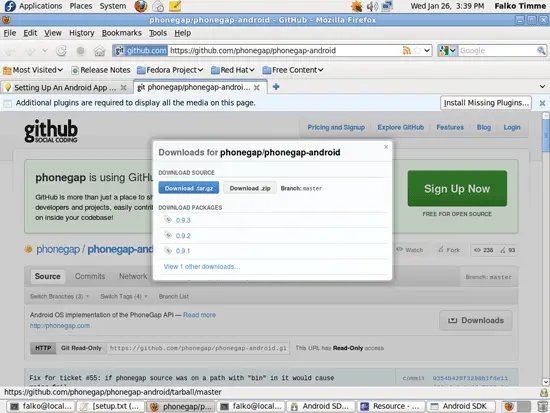
Task: Click the Fedora logo Applications icon
Action: (9, 6)
